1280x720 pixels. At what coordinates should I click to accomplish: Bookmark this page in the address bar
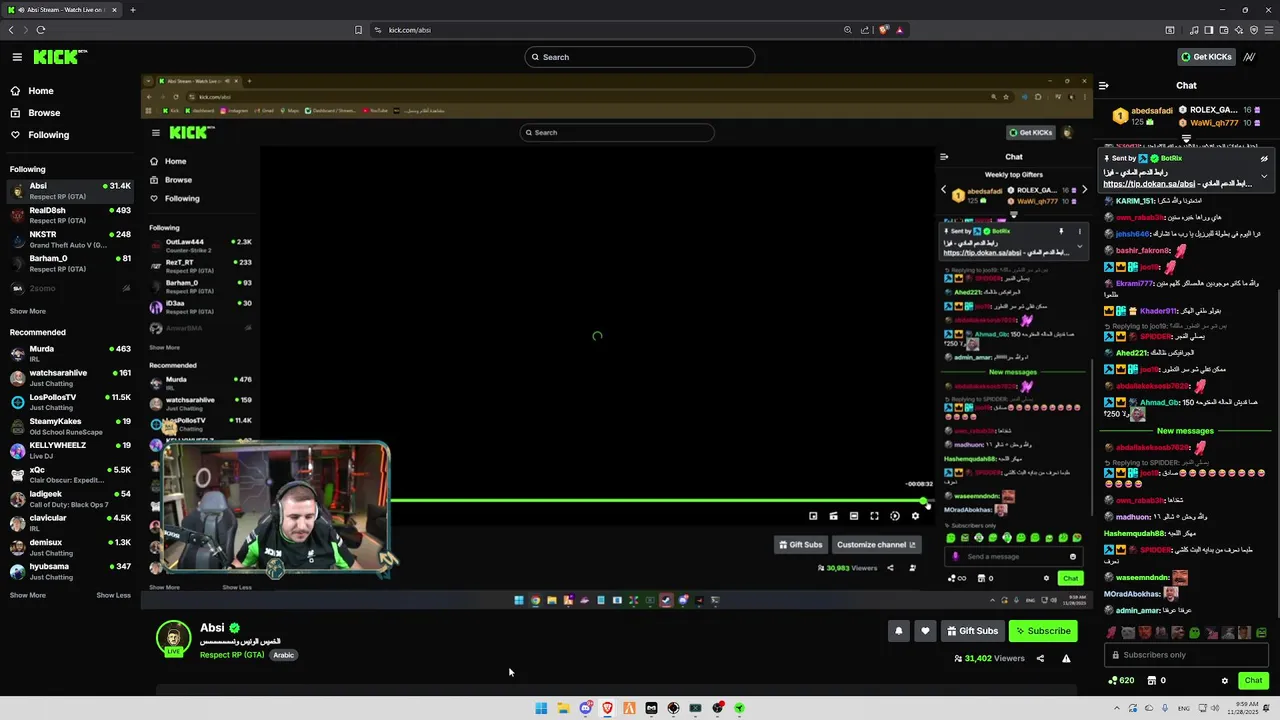(x=359, y=30)
